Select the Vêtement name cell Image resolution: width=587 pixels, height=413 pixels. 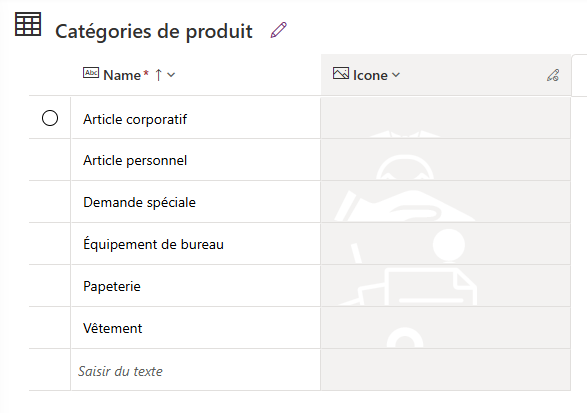(x=195, y=328)
